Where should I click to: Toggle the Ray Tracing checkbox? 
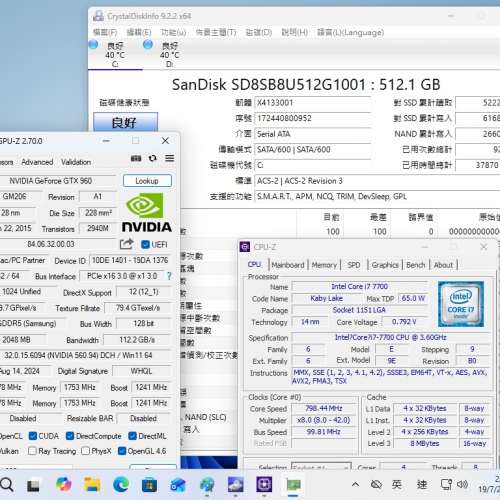click(x=32, y=451)
